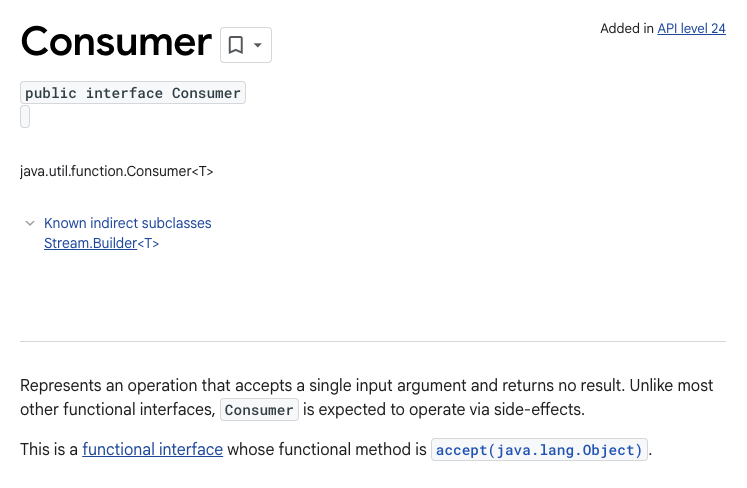Click the empty code box below declaration

click(25, 117)
